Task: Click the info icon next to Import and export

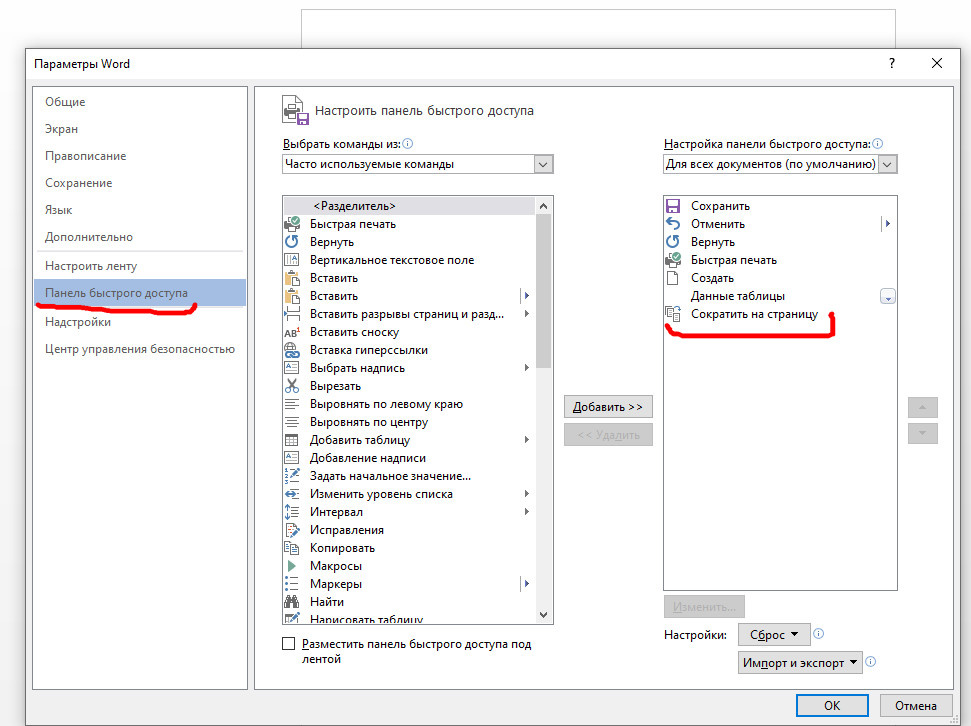Action: 870,662
